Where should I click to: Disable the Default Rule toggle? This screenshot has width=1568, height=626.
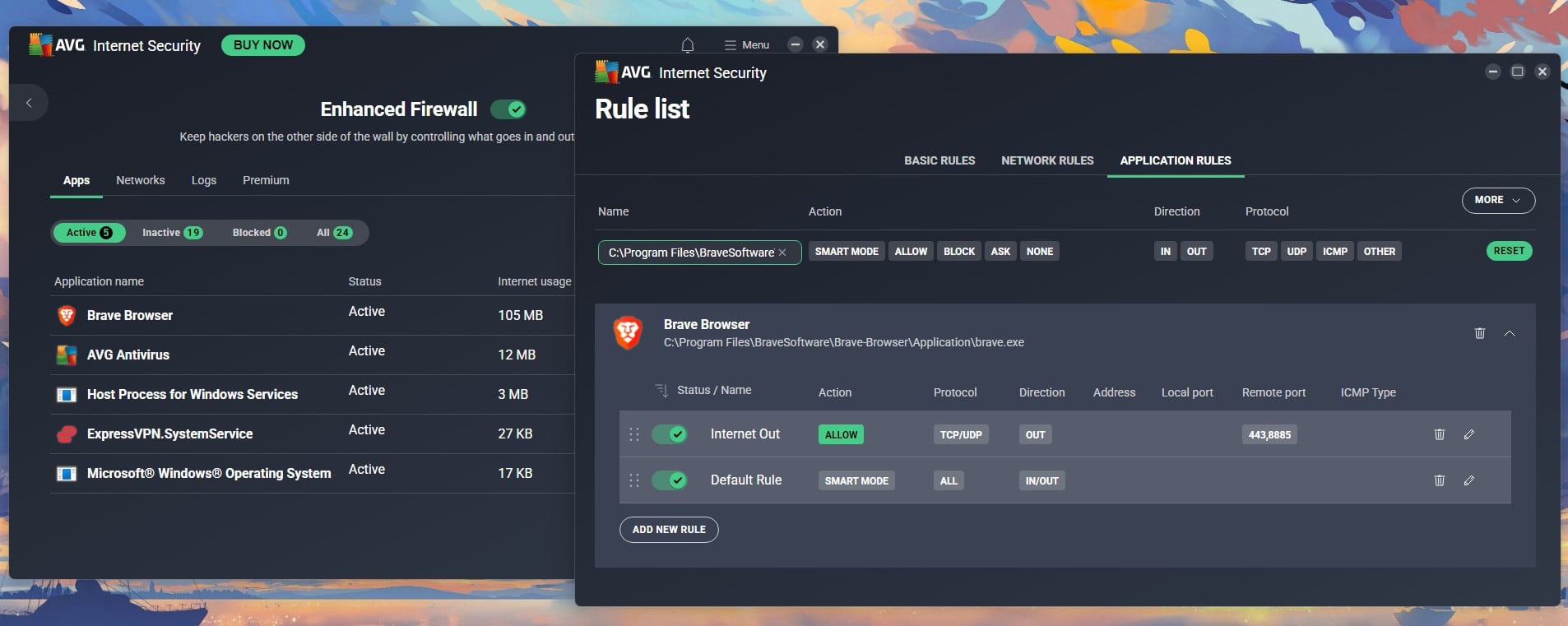point(670,480)
